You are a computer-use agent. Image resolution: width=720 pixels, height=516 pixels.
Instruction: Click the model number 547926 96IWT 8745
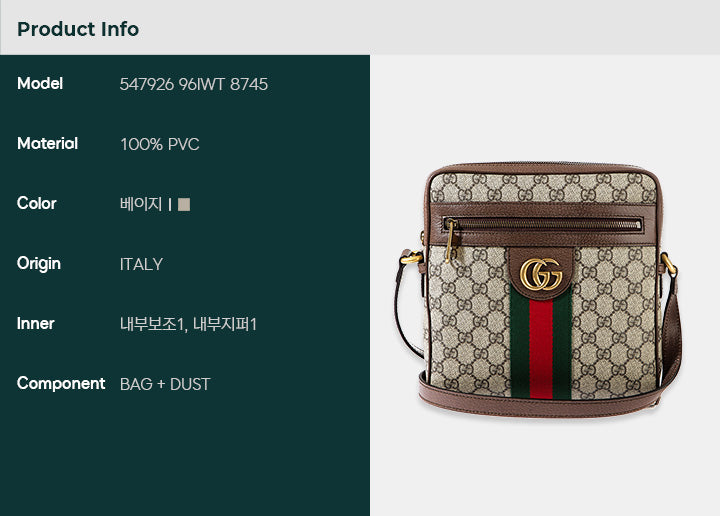[193, 84]
